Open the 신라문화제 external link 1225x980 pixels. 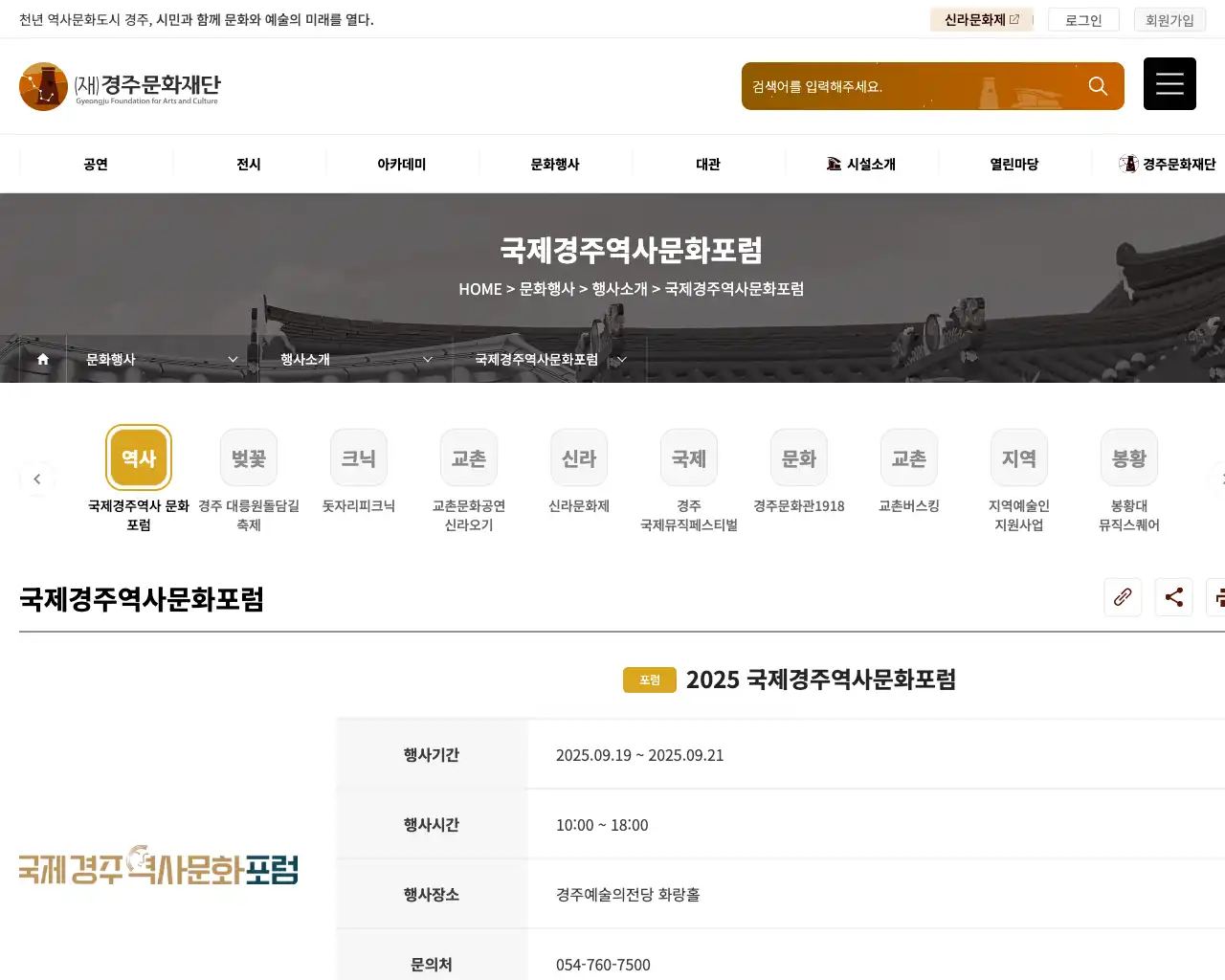coord(981,19)
